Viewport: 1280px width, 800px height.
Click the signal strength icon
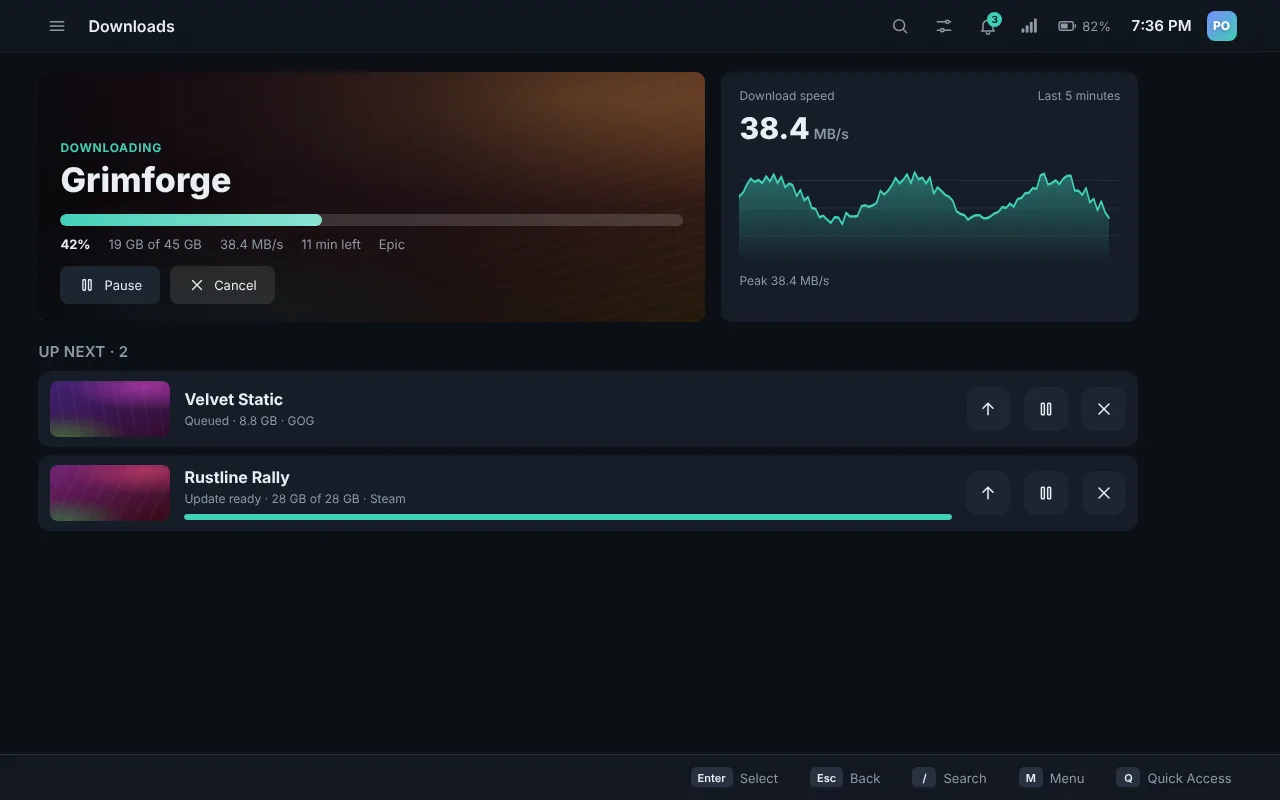[1029, 26]
